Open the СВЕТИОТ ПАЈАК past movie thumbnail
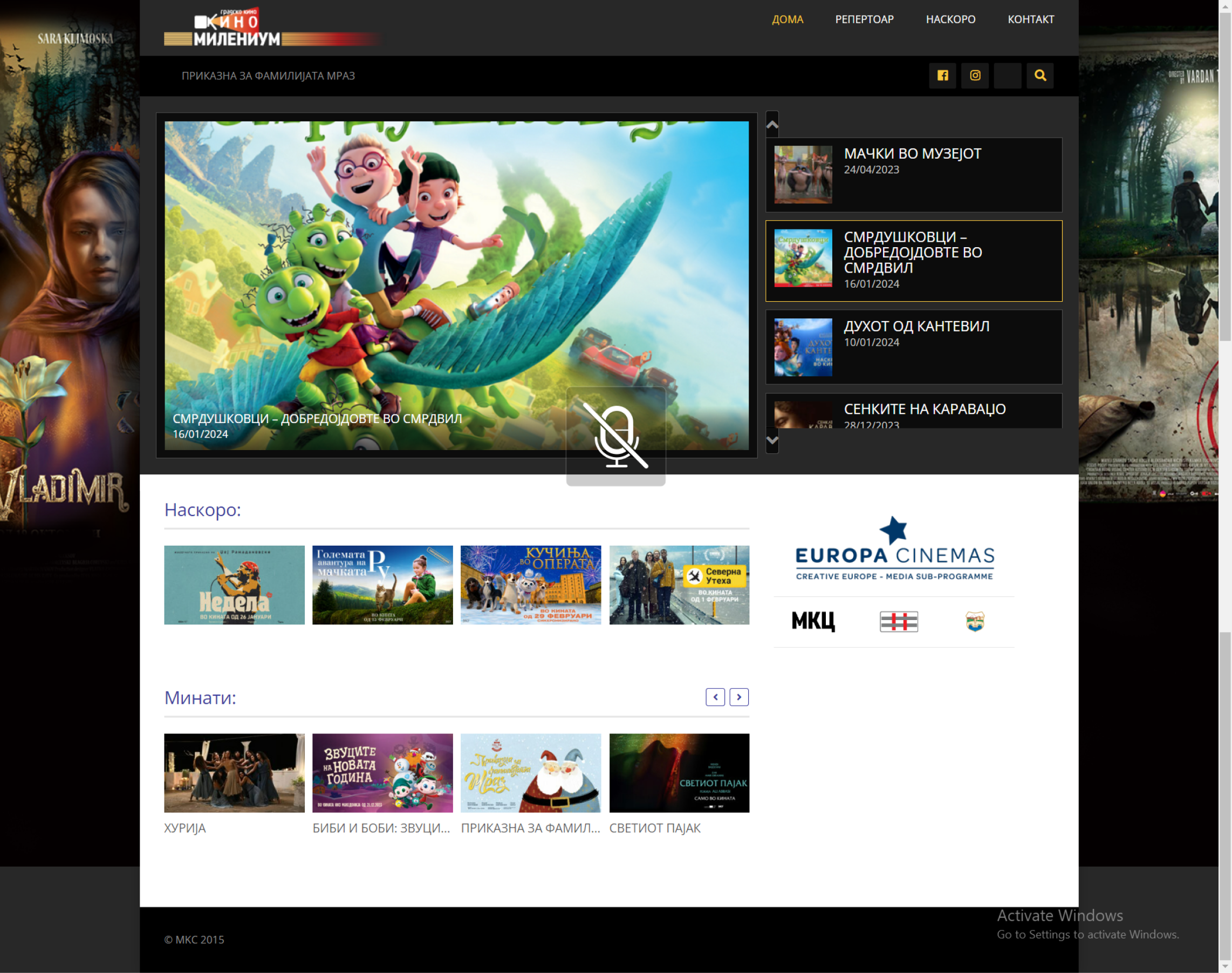 tap(679, 773)
